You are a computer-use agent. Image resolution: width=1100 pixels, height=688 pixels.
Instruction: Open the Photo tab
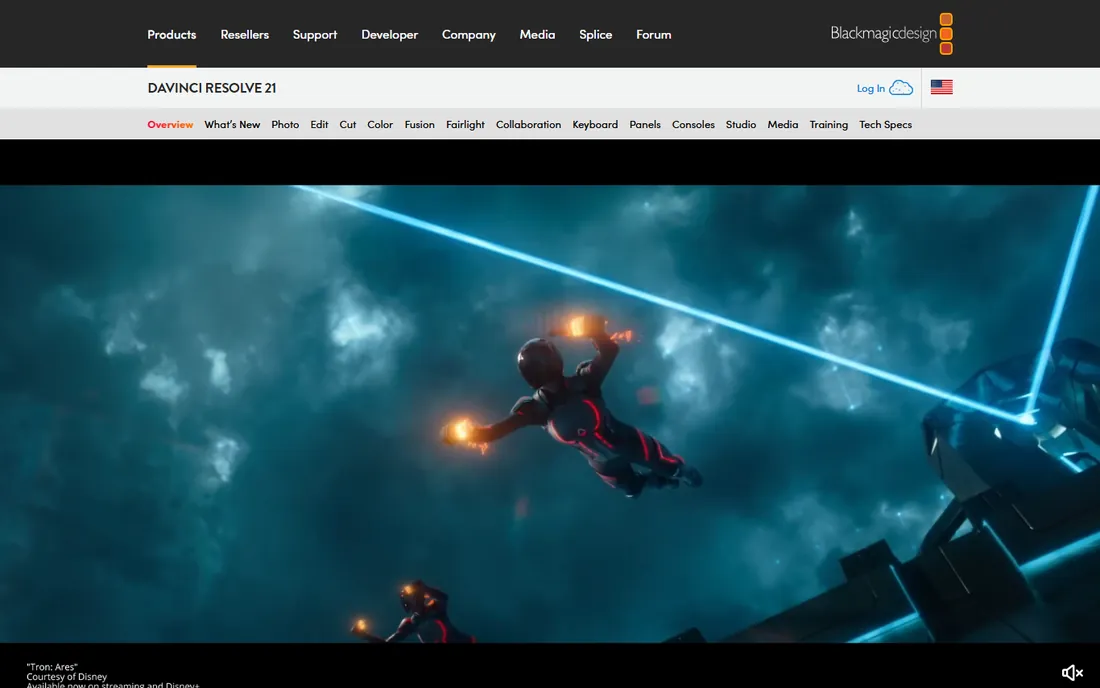(285, 124)
